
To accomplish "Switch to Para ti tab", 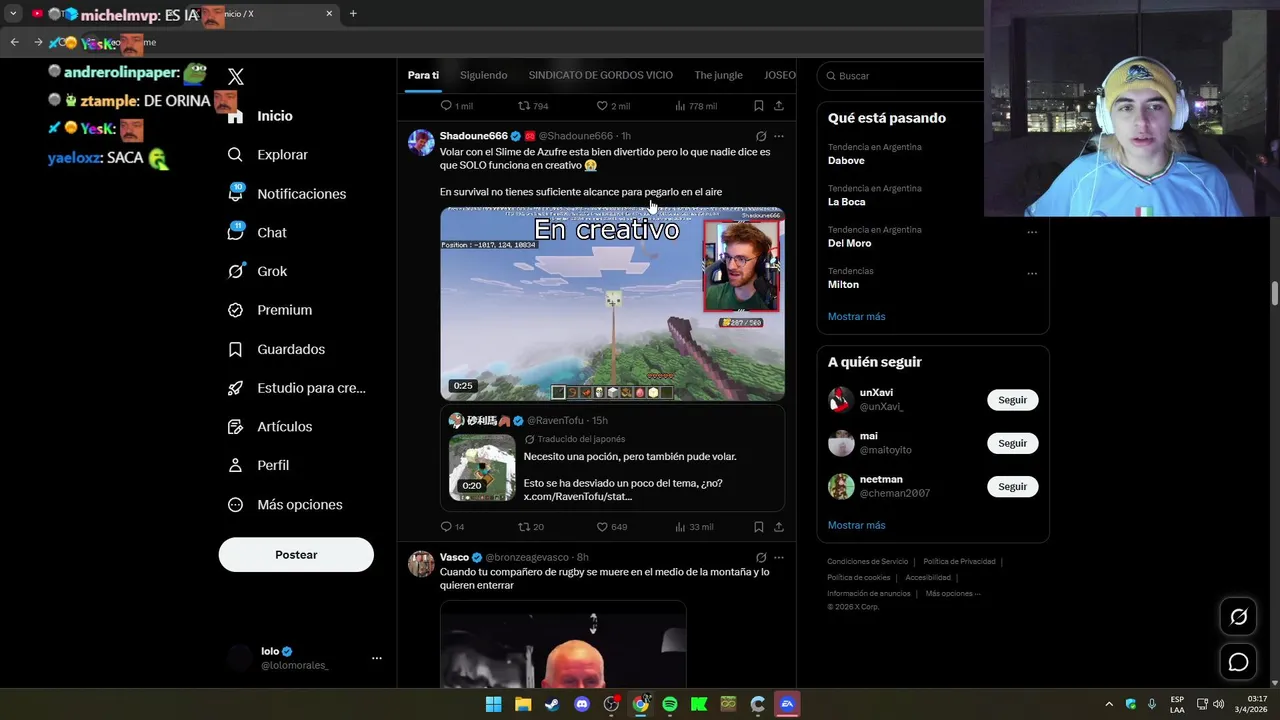I will pos(423,75).
